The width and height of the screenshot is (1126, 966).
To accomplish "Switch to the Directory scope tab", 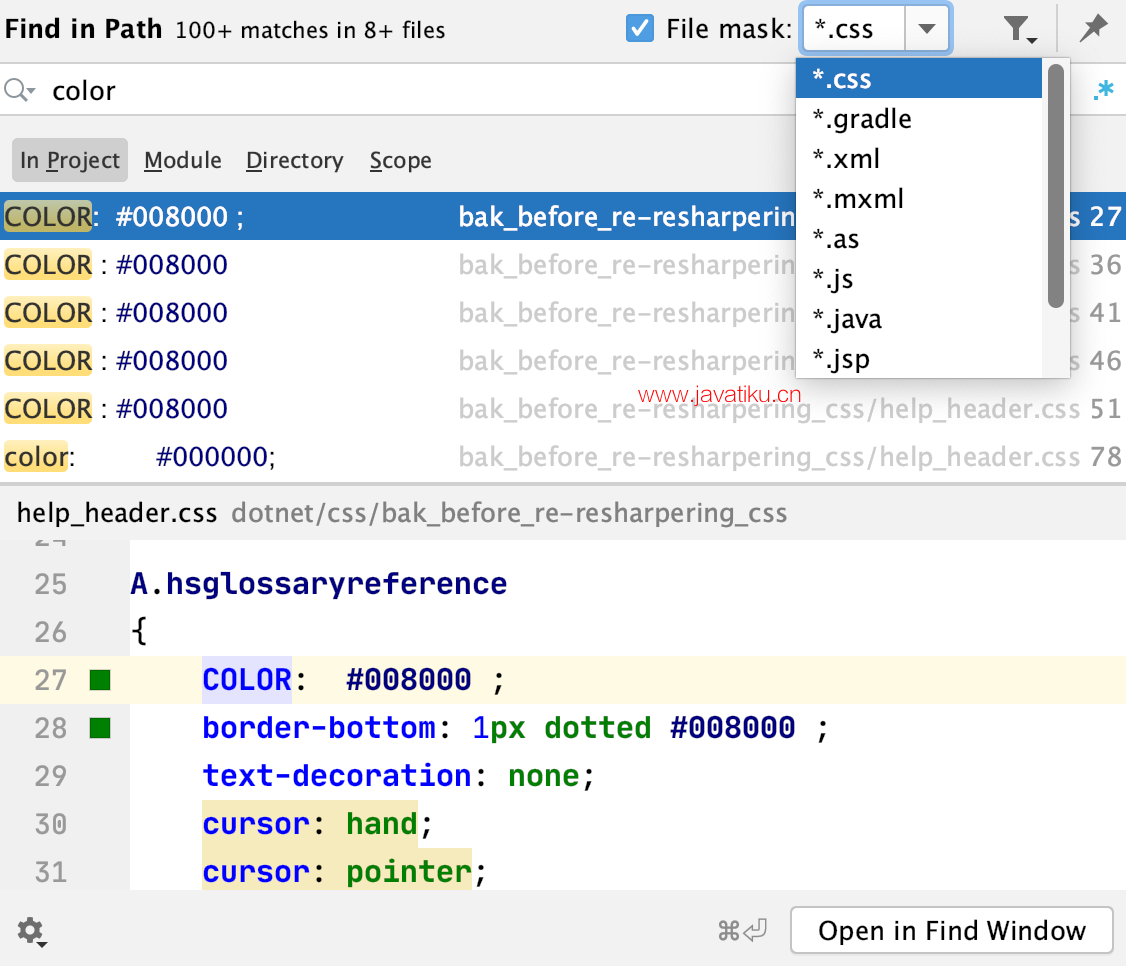I will pos(294,161).
